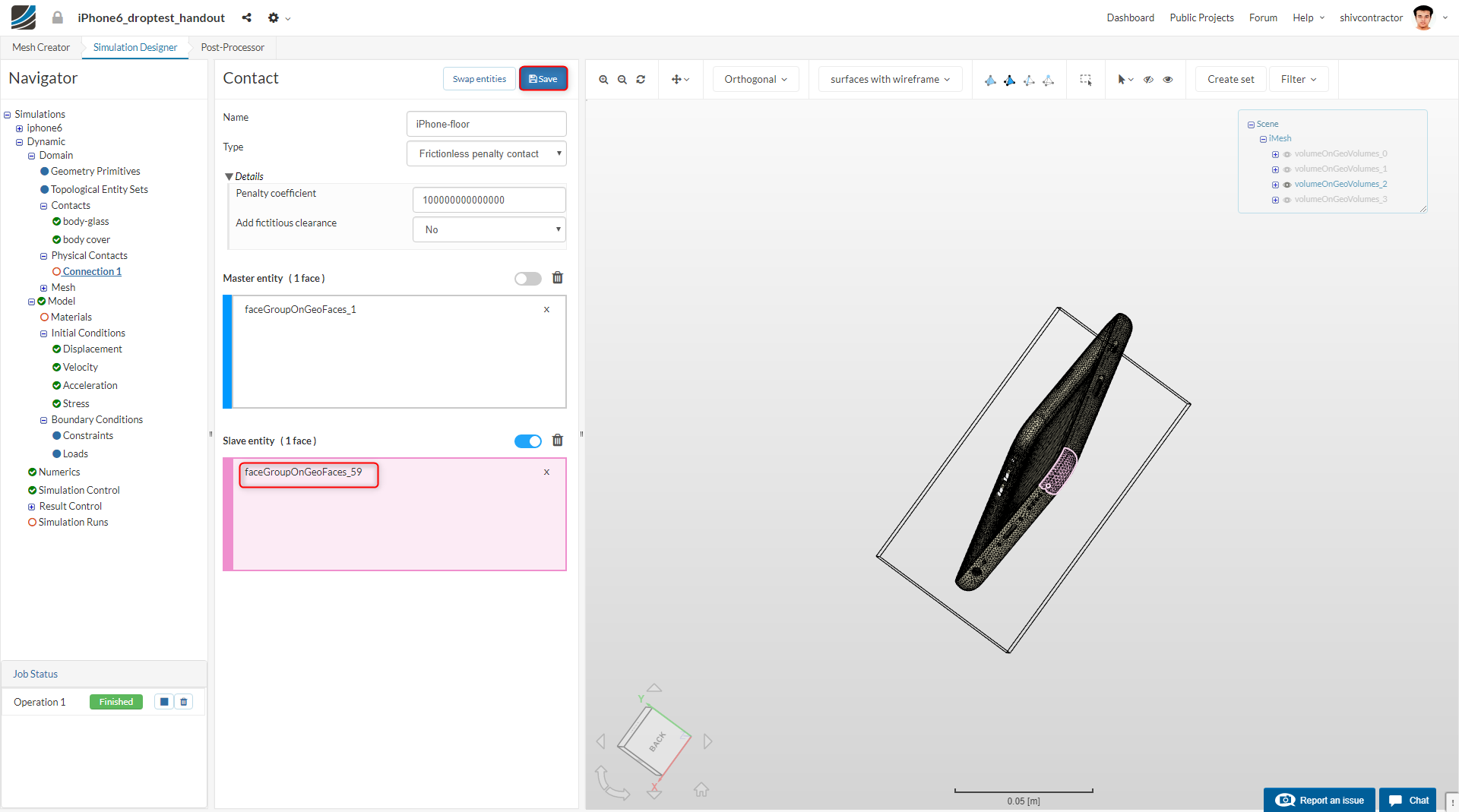
Task: Click the Swap entities button
Action: click(x=479, y=79)
